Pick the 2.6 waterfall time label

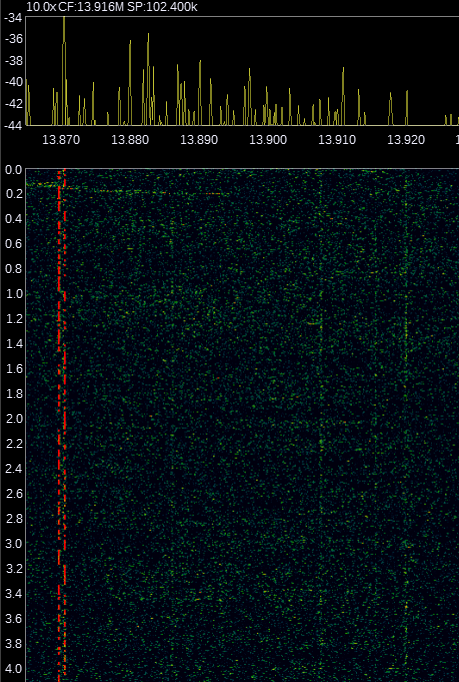tap(13, 494)
